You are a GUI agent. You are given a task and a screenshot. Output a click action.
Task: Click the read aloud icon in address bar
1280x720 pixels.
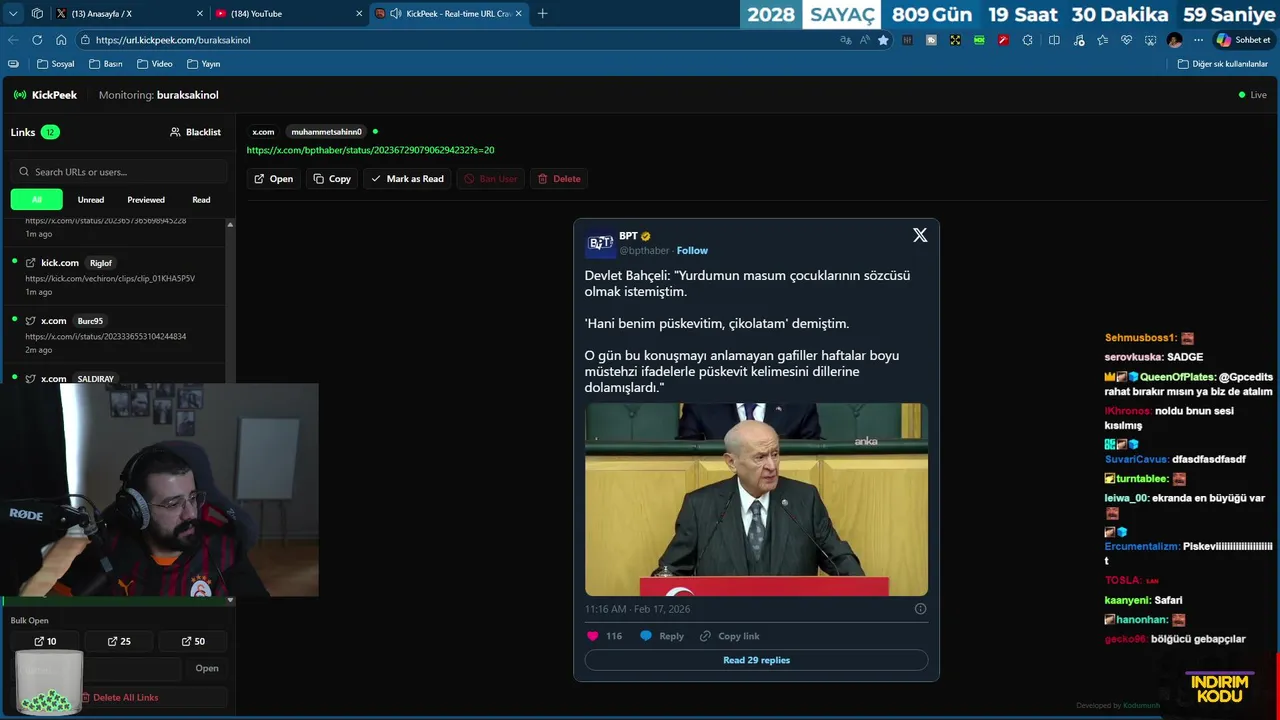coord(864,40)
